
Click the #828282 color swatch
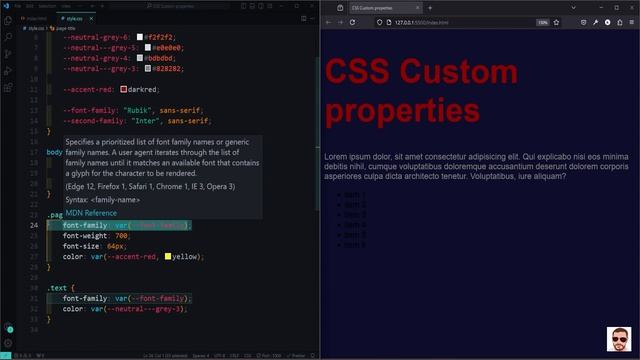(148, 69)
